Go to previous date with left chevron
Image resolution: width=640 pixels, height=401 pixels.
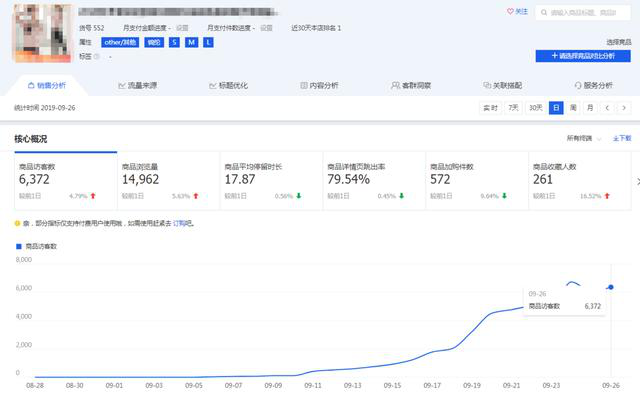[607, 108]
